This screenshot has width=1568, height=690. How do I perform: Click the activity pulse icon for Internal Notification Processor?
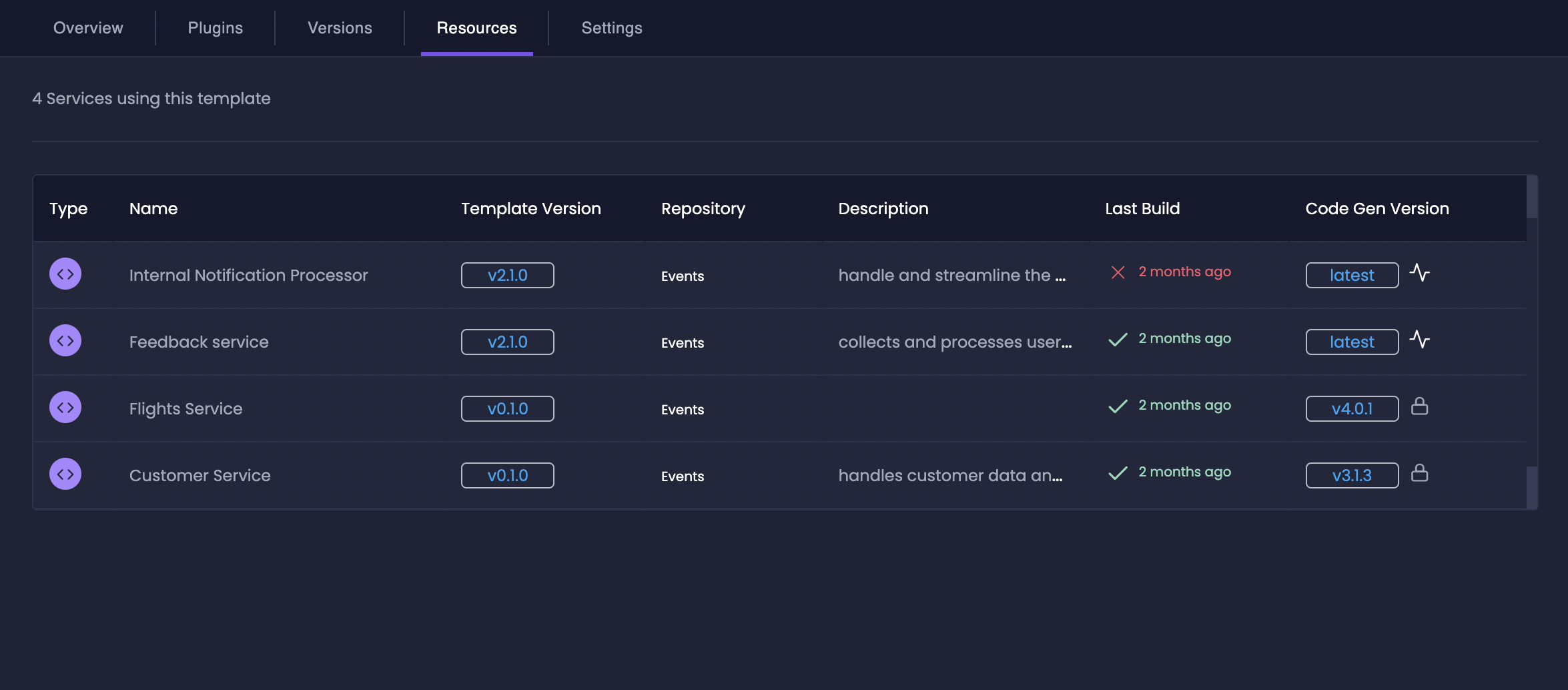click(x=1420, y=273)
